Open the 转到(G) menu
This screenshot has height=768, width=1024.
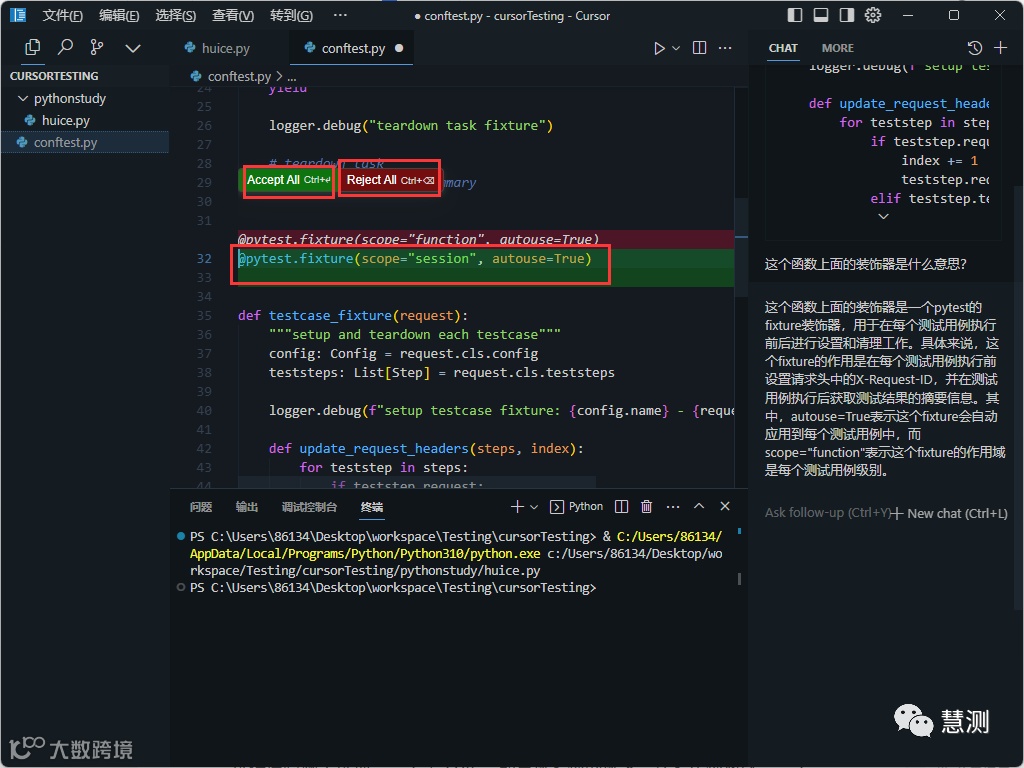click(x=291, y=15)
